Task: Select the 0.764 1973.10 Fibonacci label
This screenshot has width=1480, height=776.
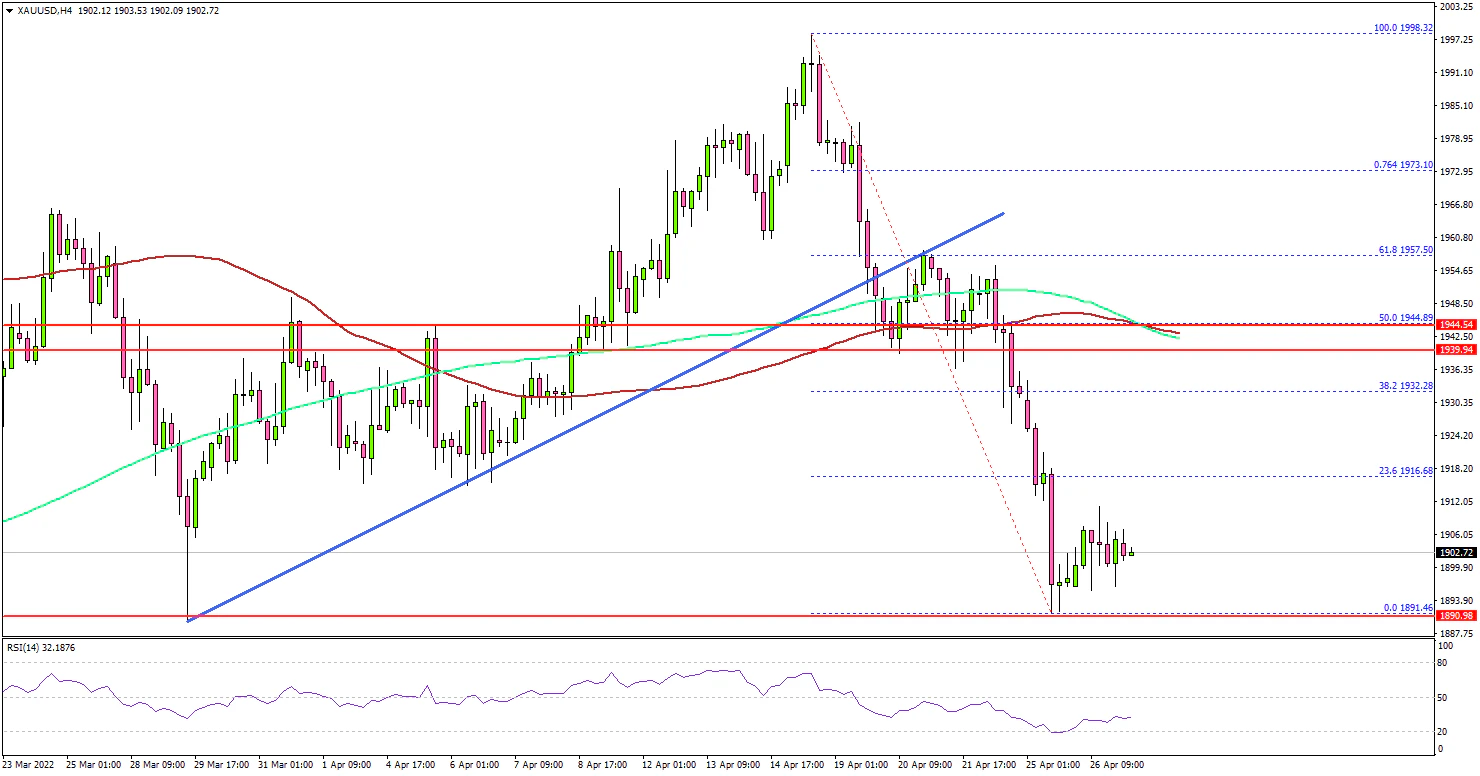Action: tap(1404, 165)
